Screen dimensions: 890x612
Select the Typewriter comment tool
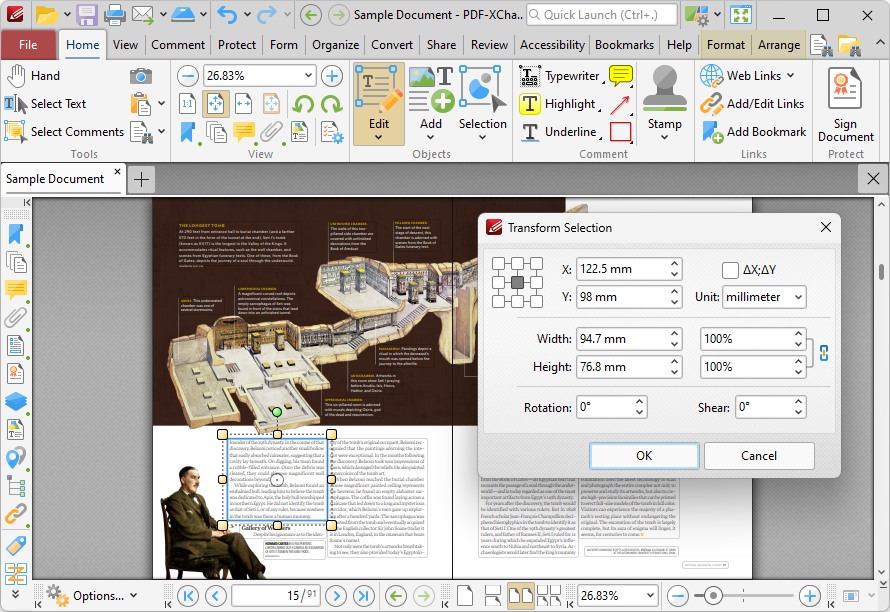click(x=561, y=76)
